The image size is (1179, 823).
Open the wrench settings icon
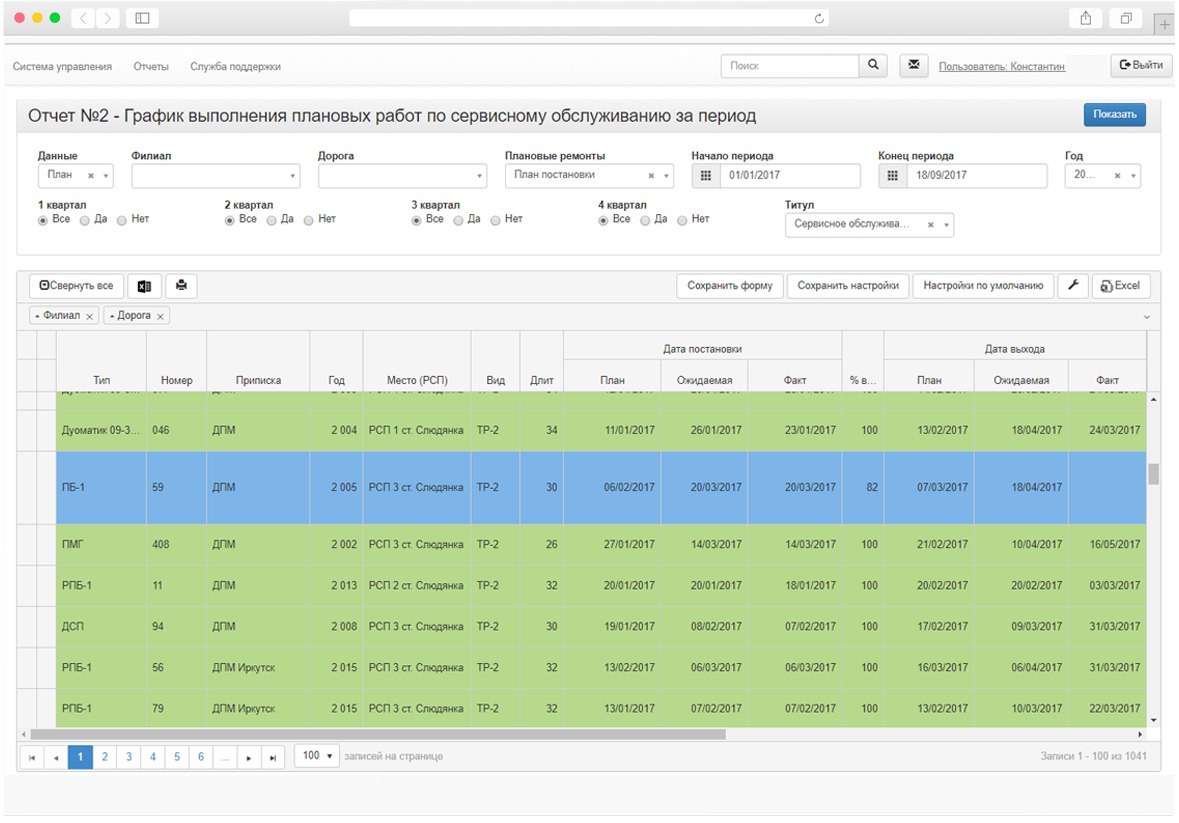pos(1073,286)
